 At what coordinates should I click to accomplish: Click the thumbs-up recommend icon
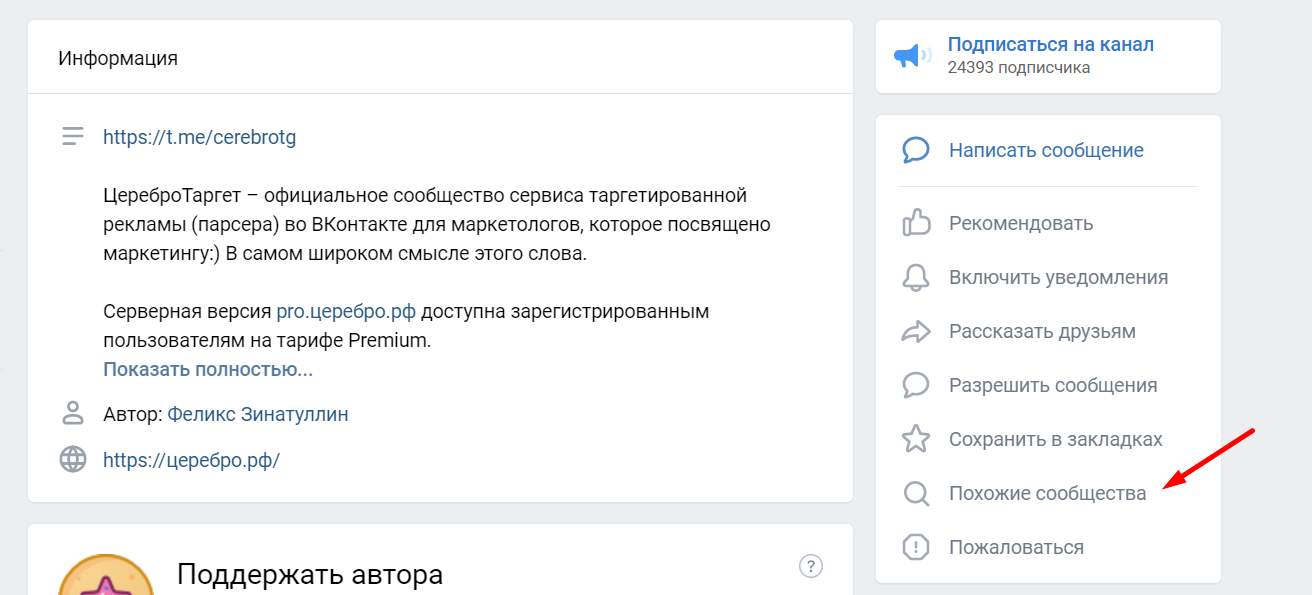(x=916, y=223)
